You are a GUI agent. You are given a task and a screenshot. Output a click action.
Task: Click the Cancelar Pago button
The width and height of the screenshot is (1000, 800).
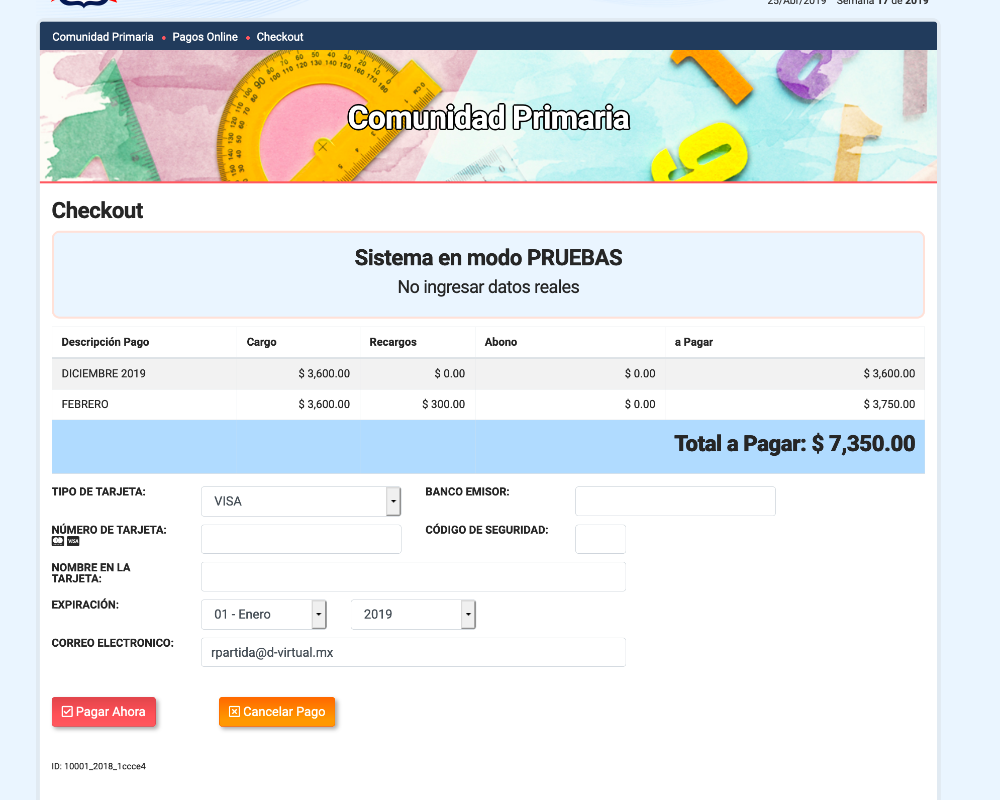(277, 712)
